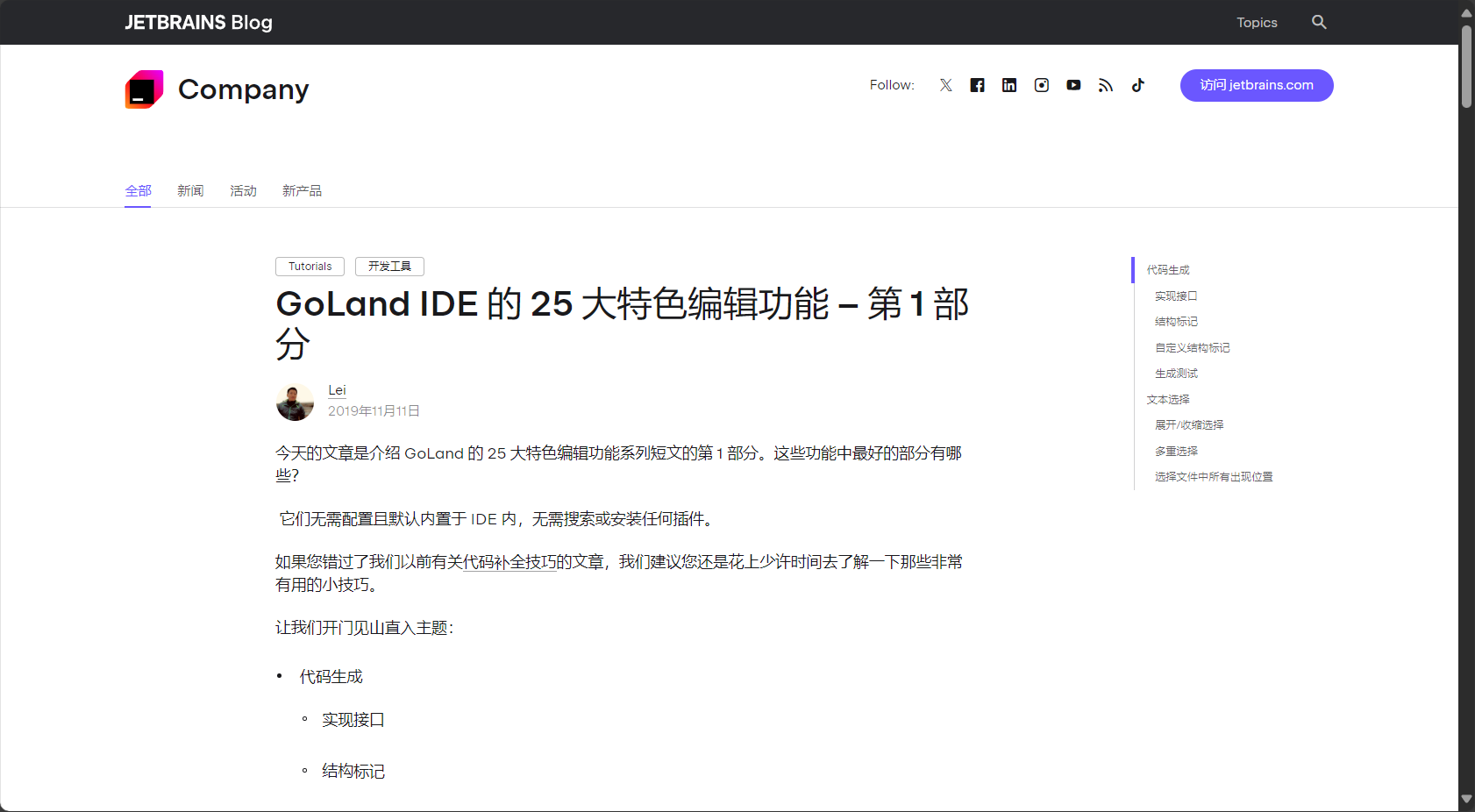Viewport: 1475px width, 812px height.
Task: Open the 代码补全技巧 article link
Action: [509, 562]
